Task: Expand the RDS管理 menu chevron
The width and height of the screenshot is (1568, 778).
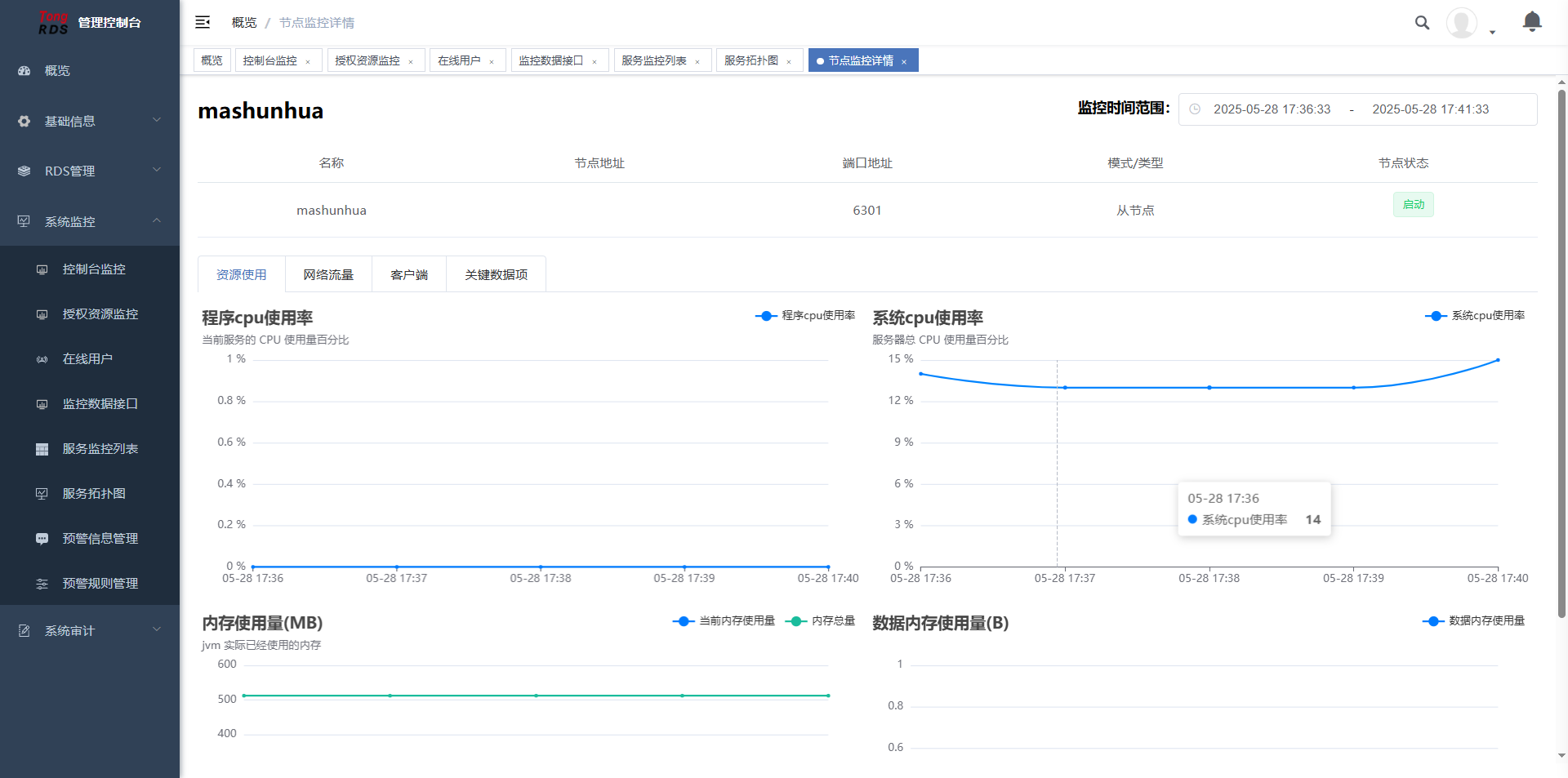Action: tap(157, 171)
